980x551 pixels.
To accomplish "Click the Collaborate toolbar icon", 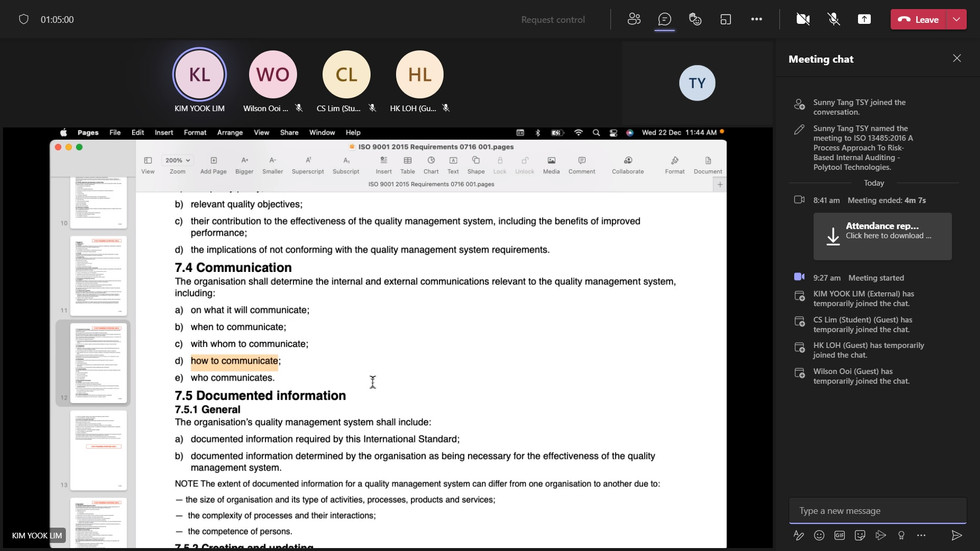I will tap(628, 165).
